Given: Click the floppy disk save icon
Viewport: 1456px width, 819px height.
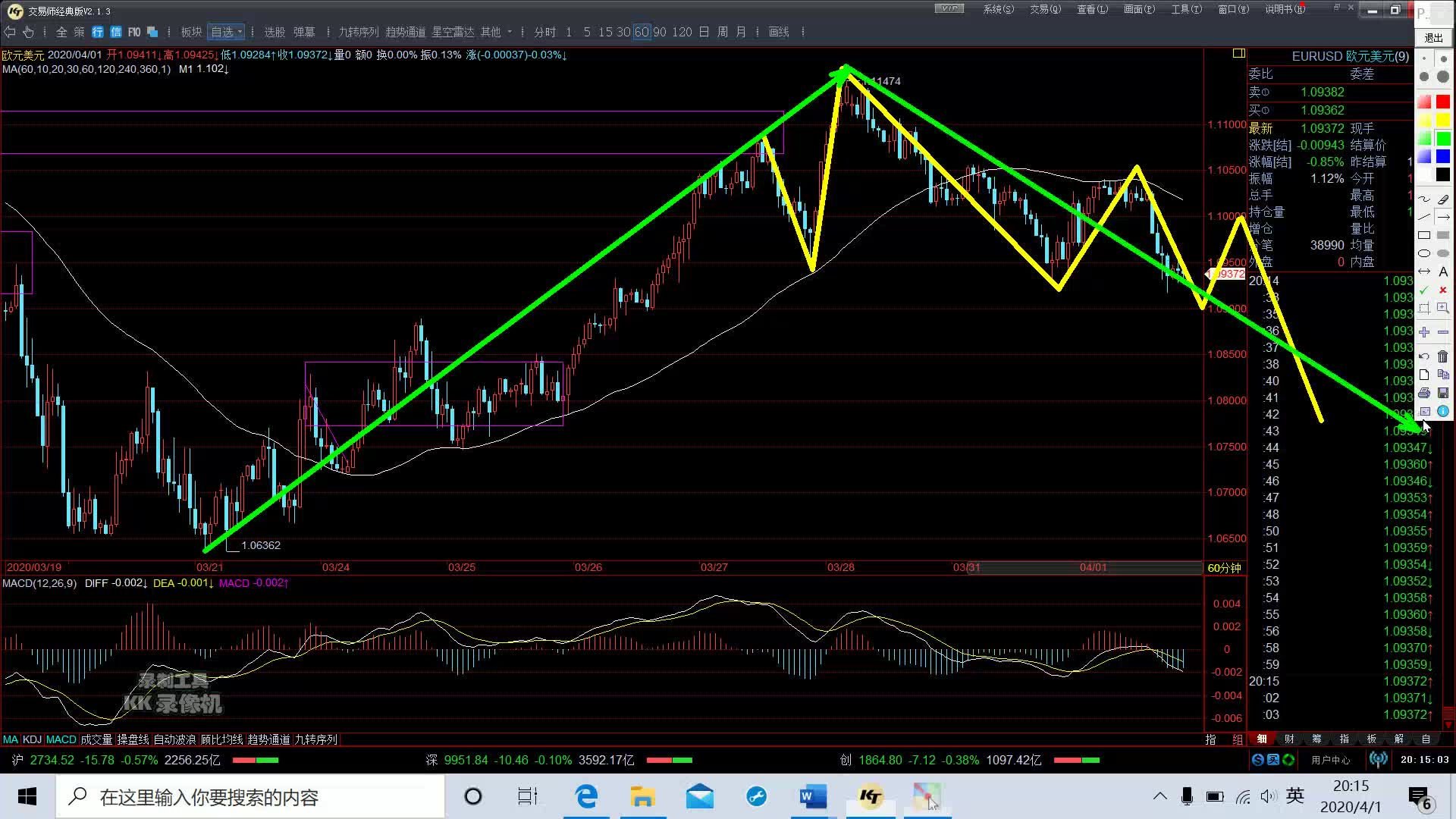Looking at the screenshot, I should click(1442, 393).
